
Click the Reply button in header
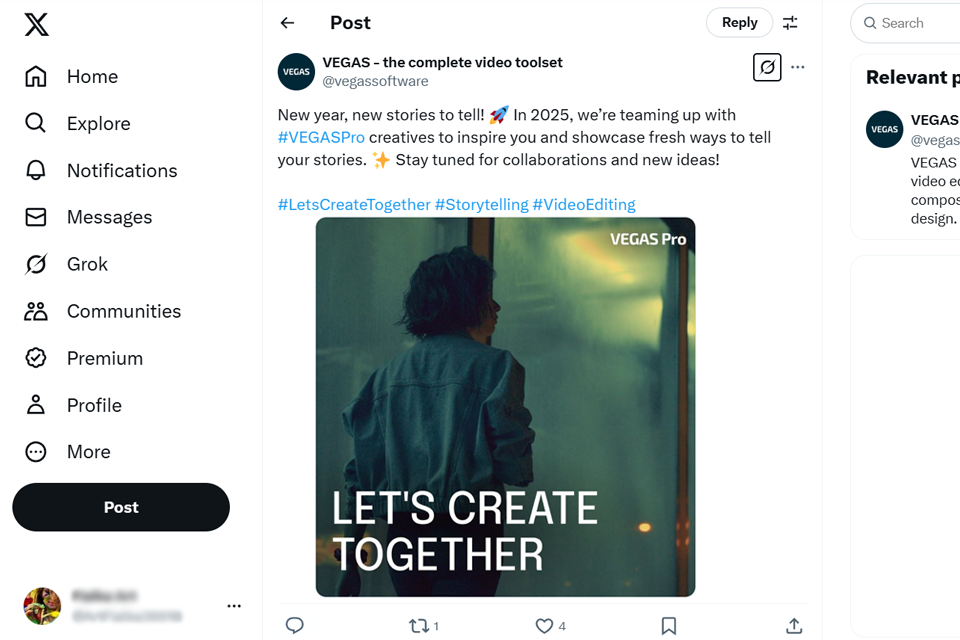point(739,23)
